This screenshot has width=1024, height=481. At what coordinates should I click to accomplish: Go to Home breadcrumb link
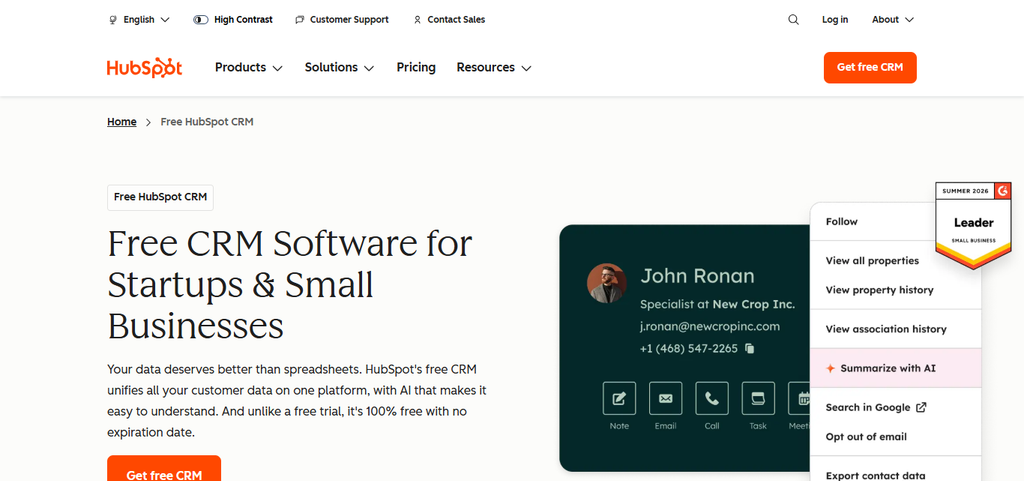point(121,122)
